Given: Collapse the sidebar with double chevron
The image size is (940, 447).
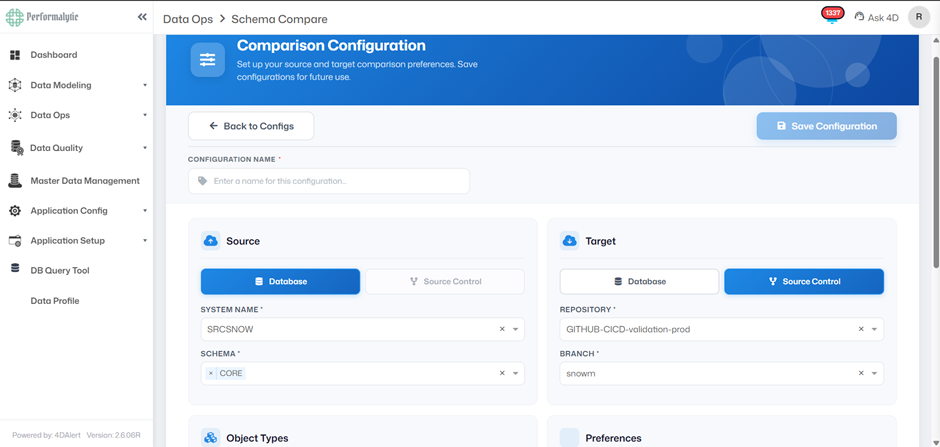Looking at the screenshot, I should [142, 17].
